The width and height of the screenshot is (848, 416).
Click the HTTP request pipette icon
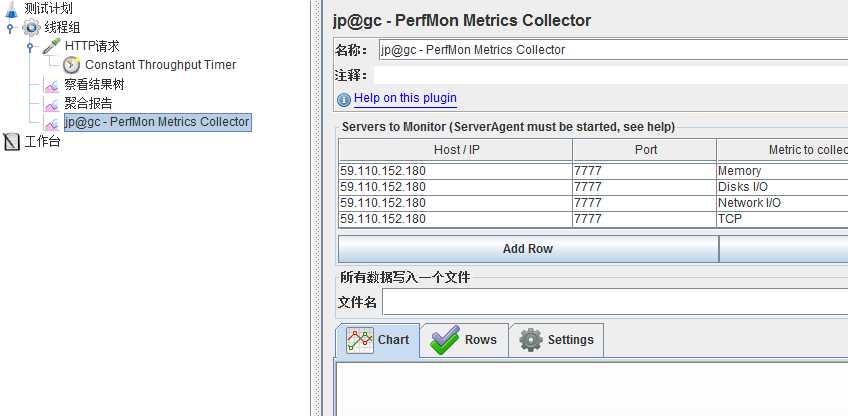(51, 46)
